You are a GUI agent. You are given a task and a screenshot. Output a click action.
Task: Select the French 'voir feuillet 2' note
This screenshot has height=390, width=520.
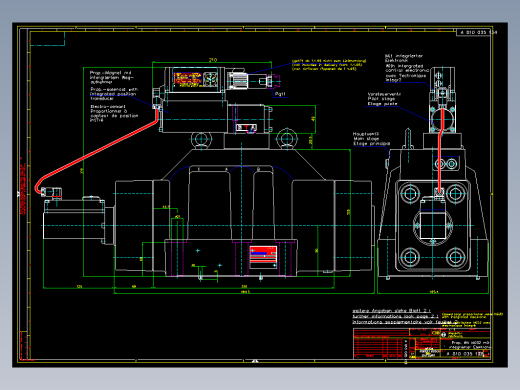pos(405,322)
